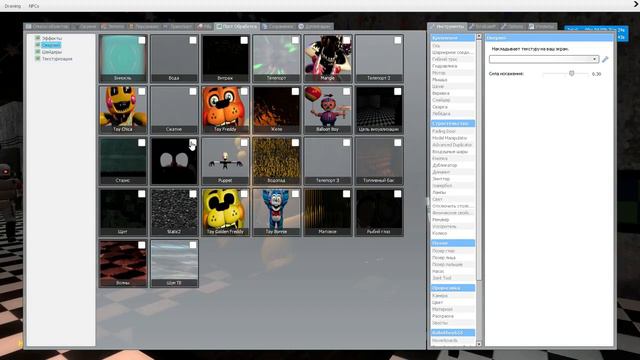Click the tool list scroll-up arrow

[479, 37]
